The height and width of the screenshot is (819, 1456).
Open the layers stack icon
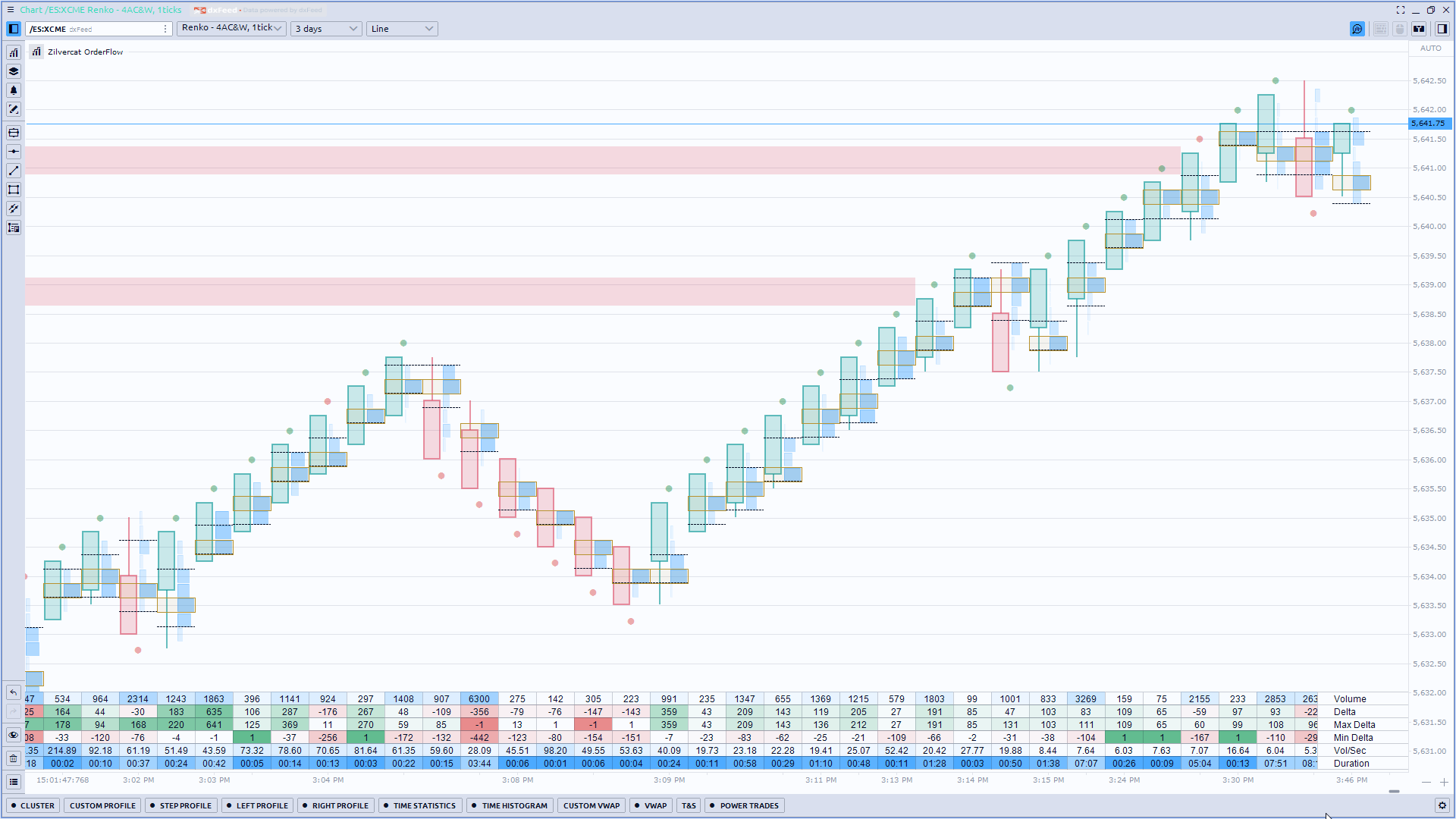pos(14,71)
